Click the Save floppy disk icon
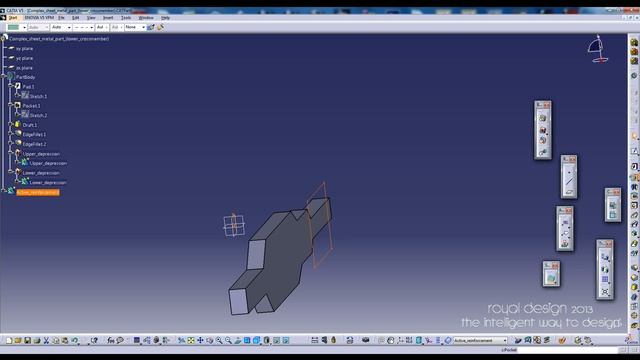 (27, 340)
